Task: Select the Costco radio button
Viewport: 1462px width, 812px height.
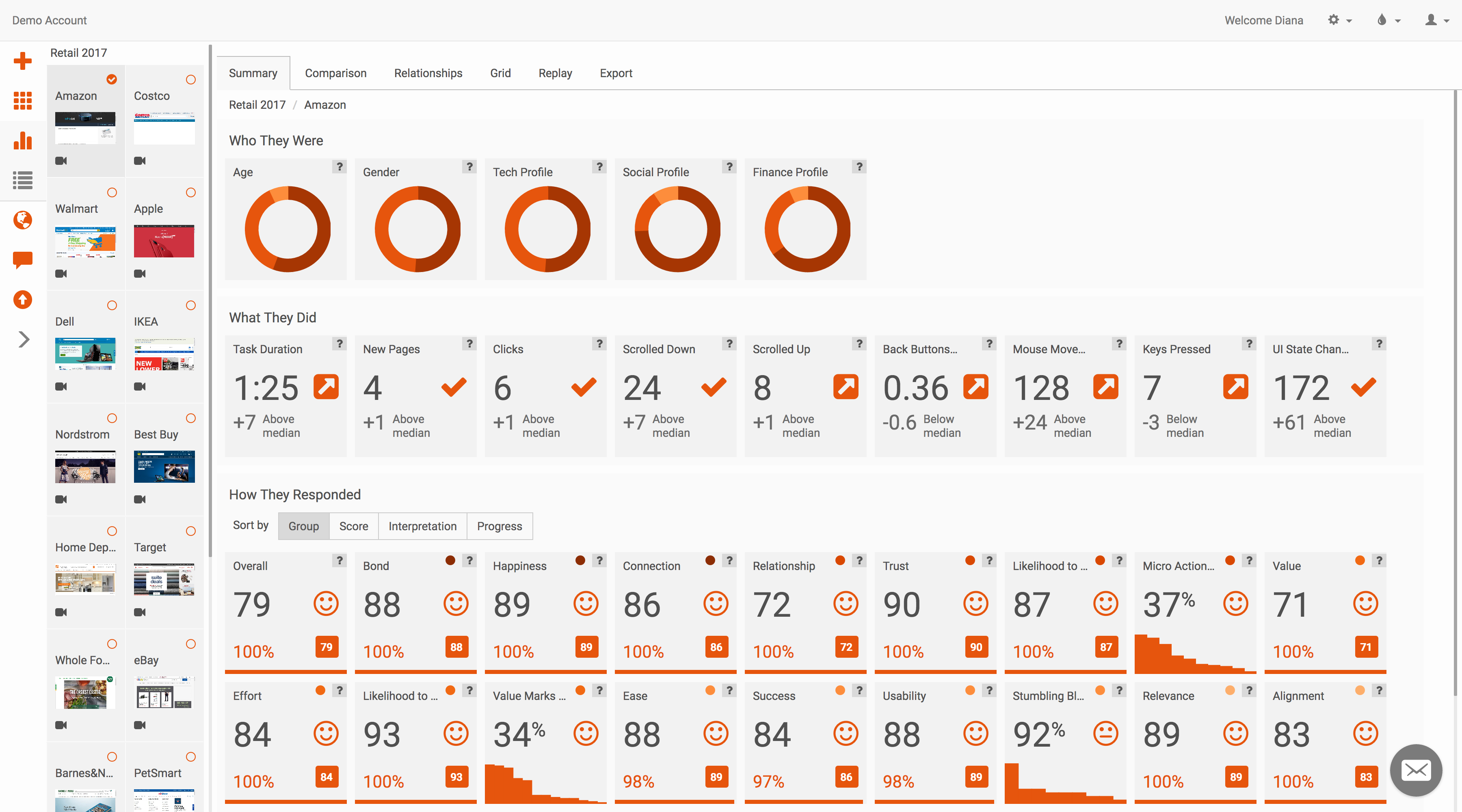Action: [191, 80]
